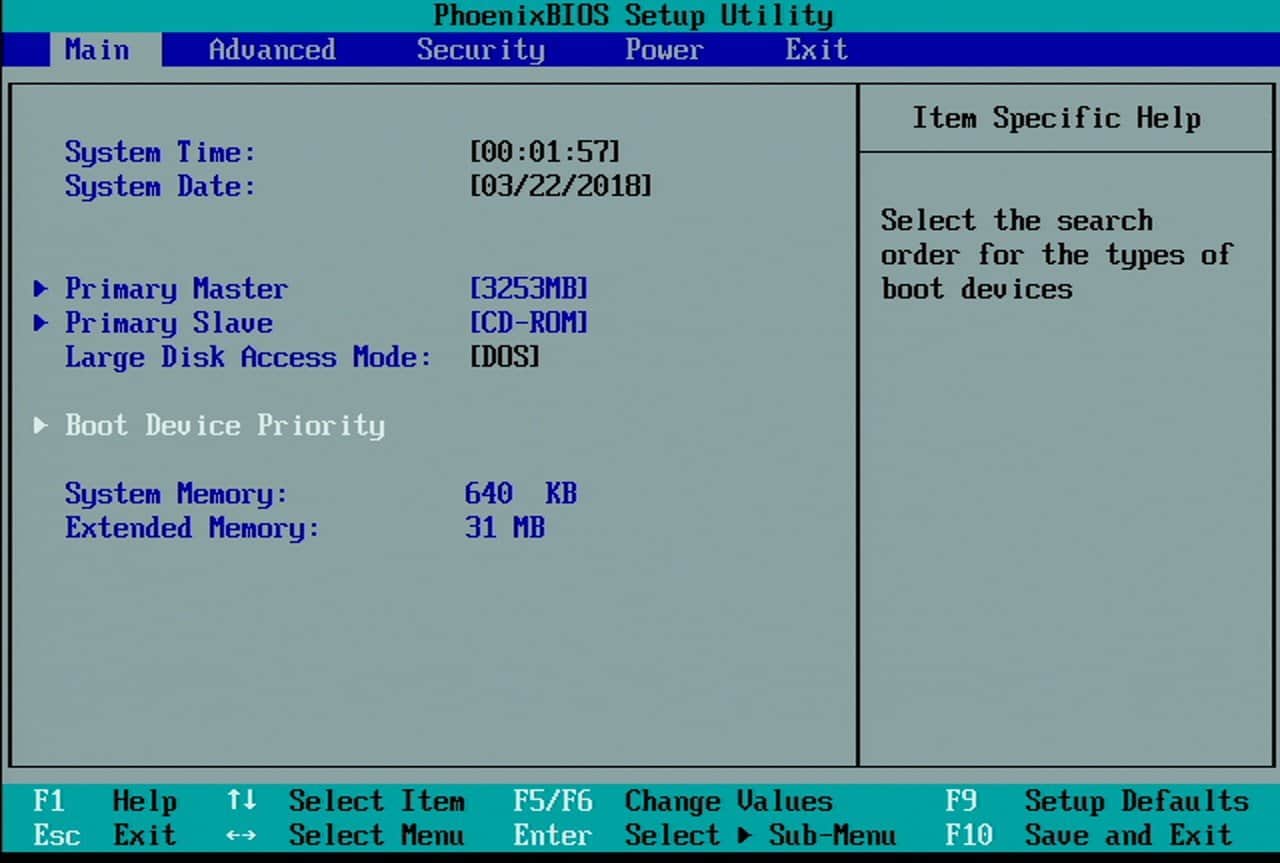Image resolution: width=1280 pixels, height=863 pixels.
Task: Click the Large Disk Access Mode label
Action: (x=248, y=358)
